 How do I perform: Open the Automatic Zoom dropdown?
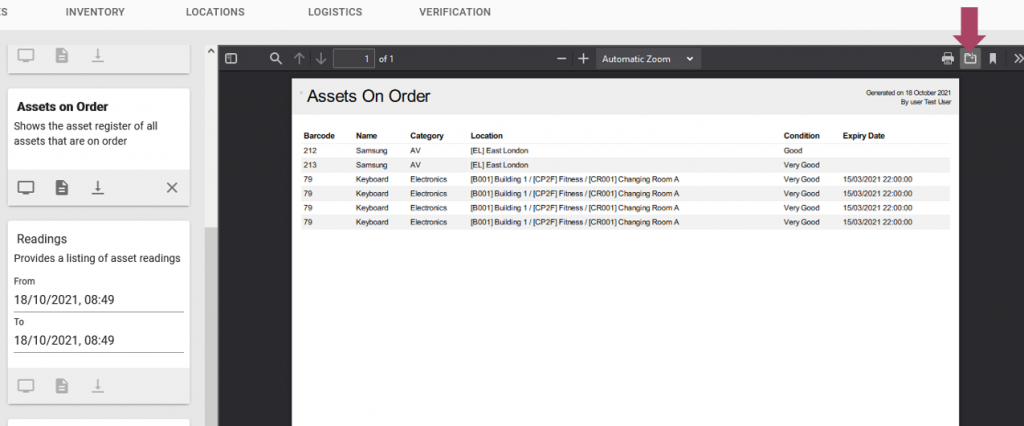coord(648,59)
